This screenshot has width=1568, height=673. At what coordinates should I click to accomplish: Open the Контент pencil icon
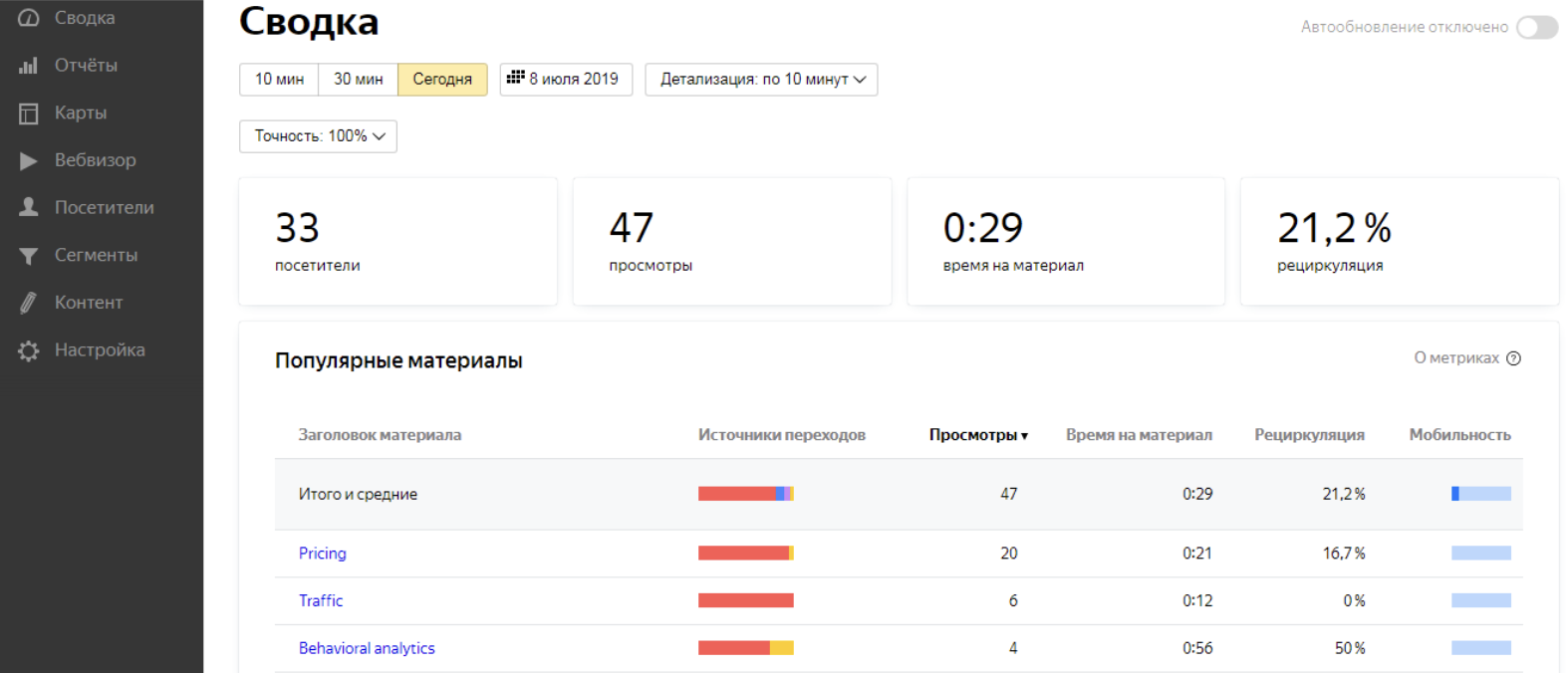point(29,303)
